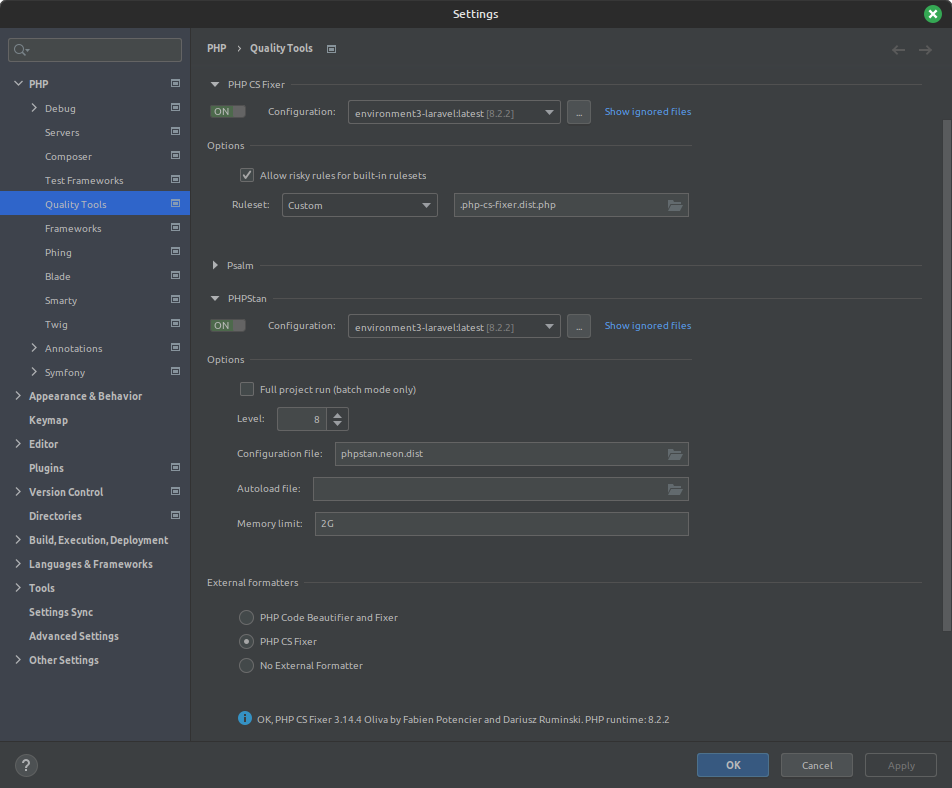Collapse the PHPStan section

pyautogui.click(x=214, y=299)
